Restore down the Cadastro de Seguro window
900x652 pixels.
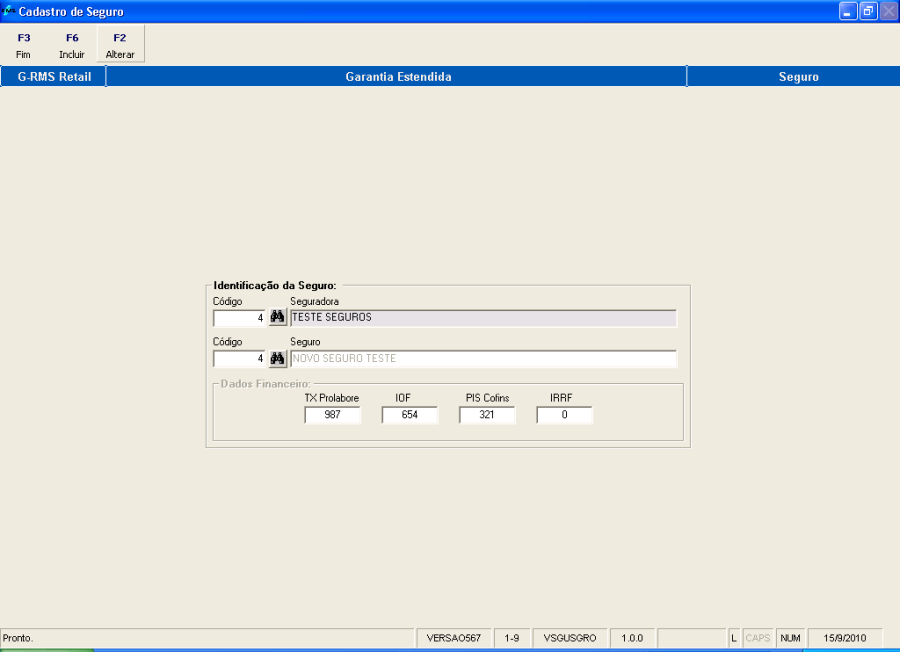(868, 11)
